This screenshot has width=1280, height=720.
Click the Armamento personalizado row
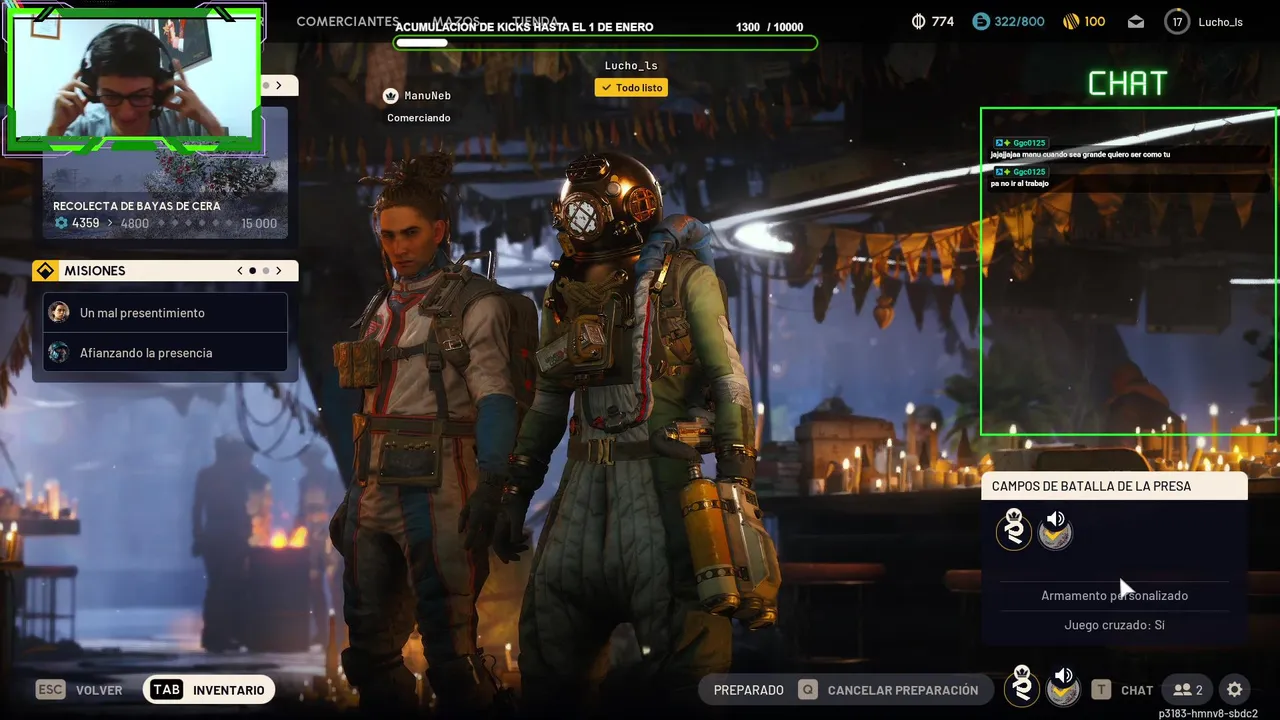coord(1114,596)
